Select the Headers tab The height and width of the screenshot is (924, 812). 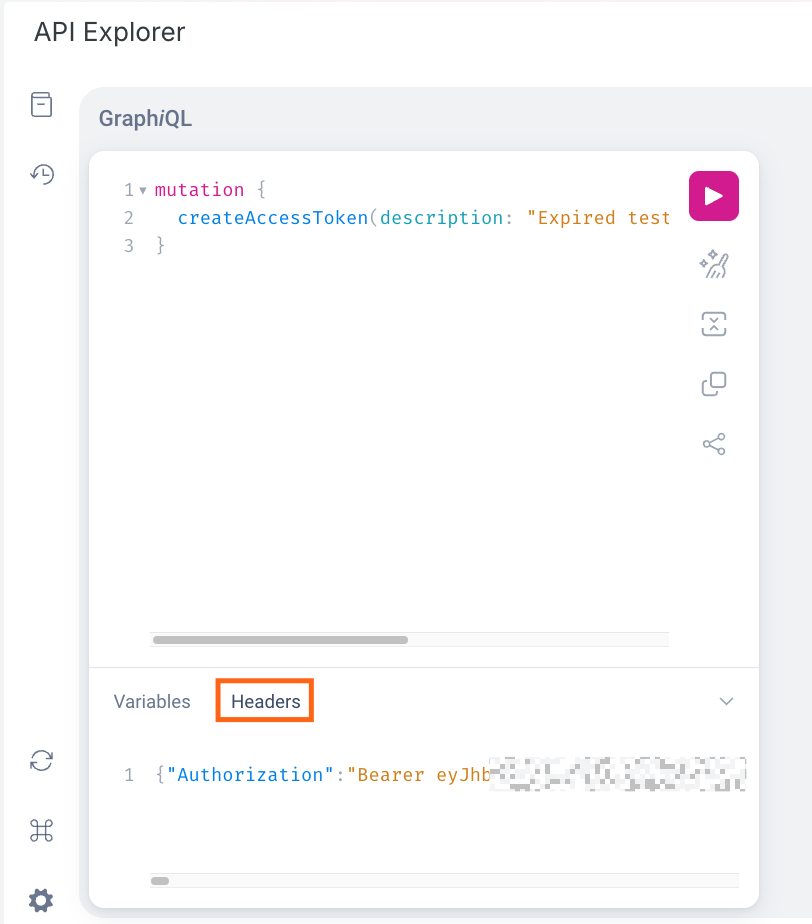click(265, 702)
